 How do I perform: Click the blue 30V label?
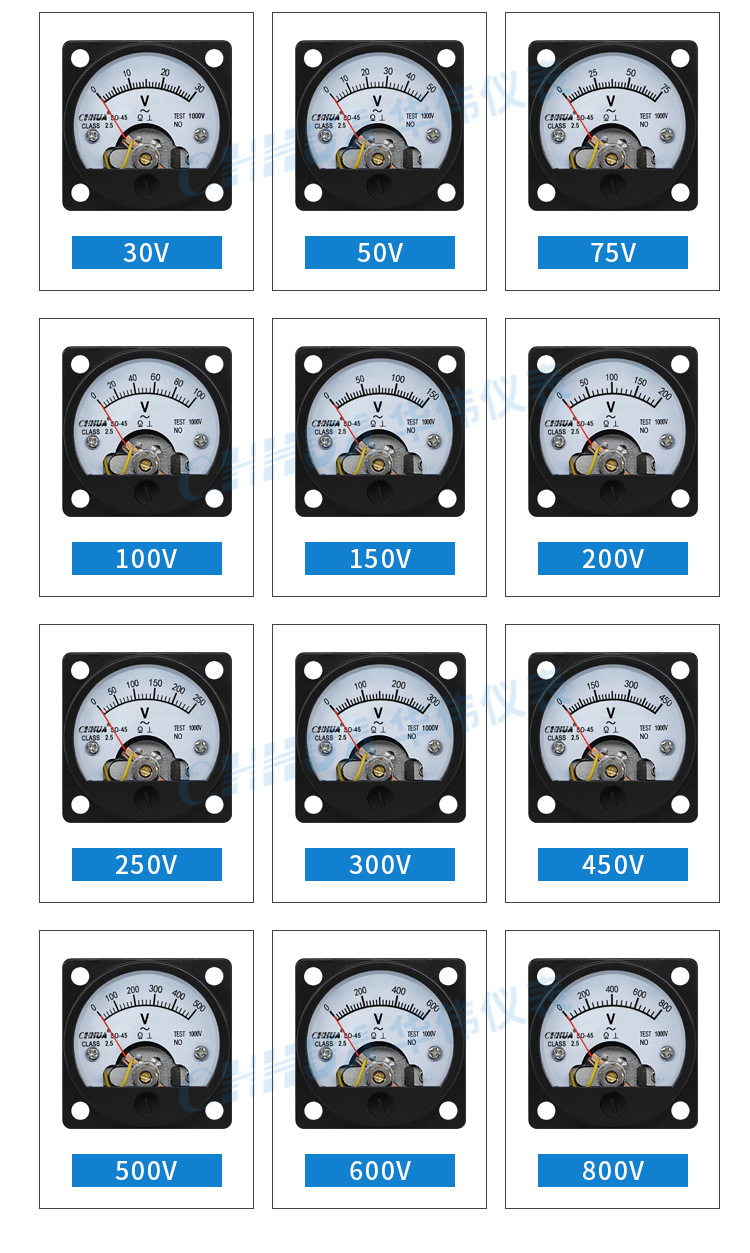pos(147,252)
